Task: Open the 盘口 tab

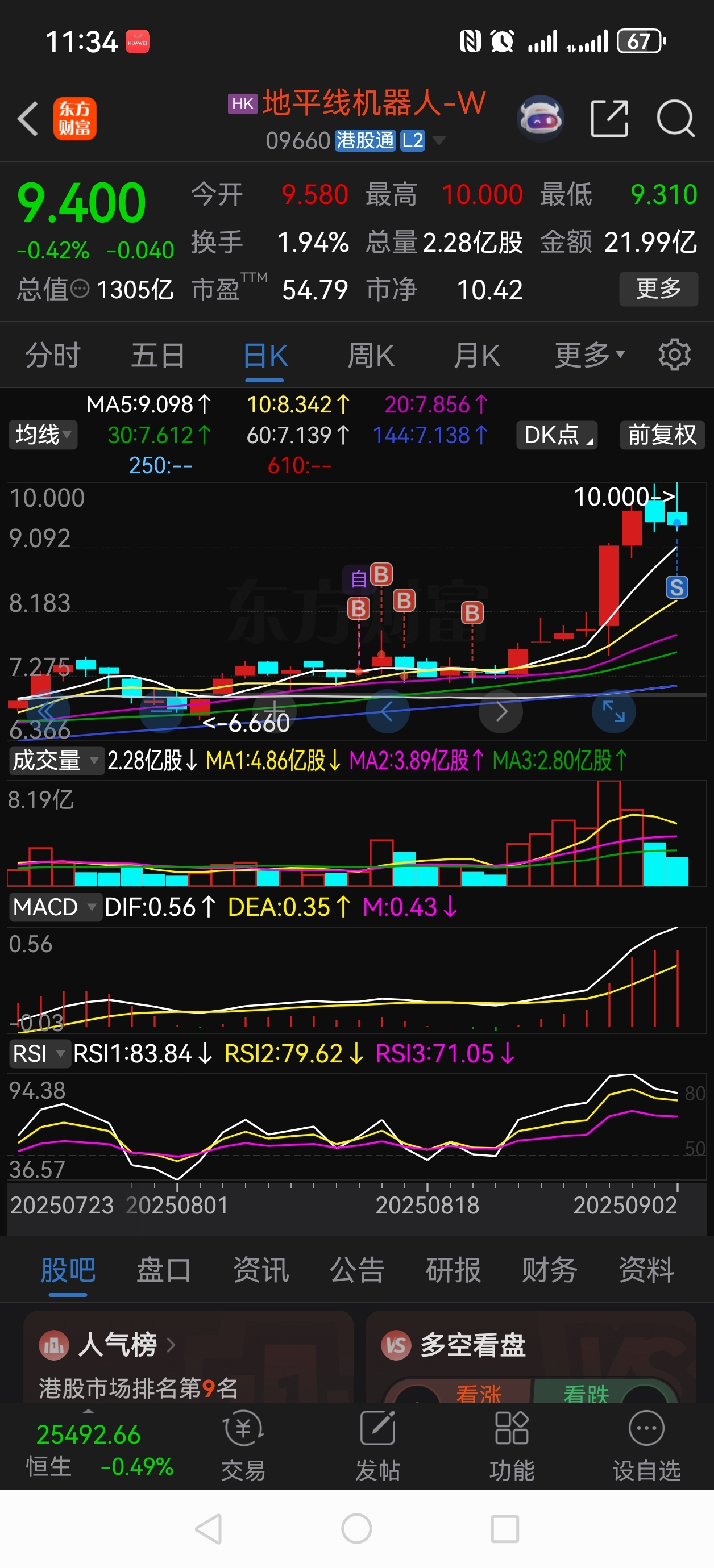Action: (164, 1270)
